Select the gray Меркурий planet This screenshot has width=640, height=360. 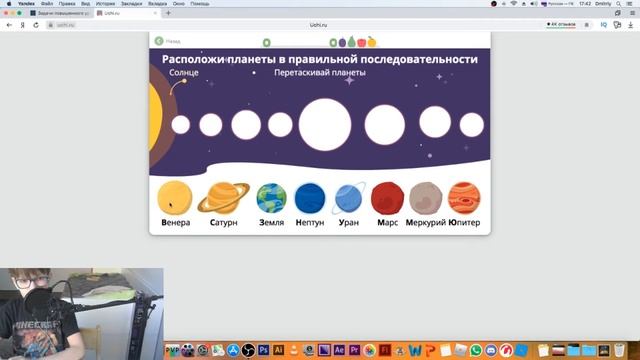[426, 198]
